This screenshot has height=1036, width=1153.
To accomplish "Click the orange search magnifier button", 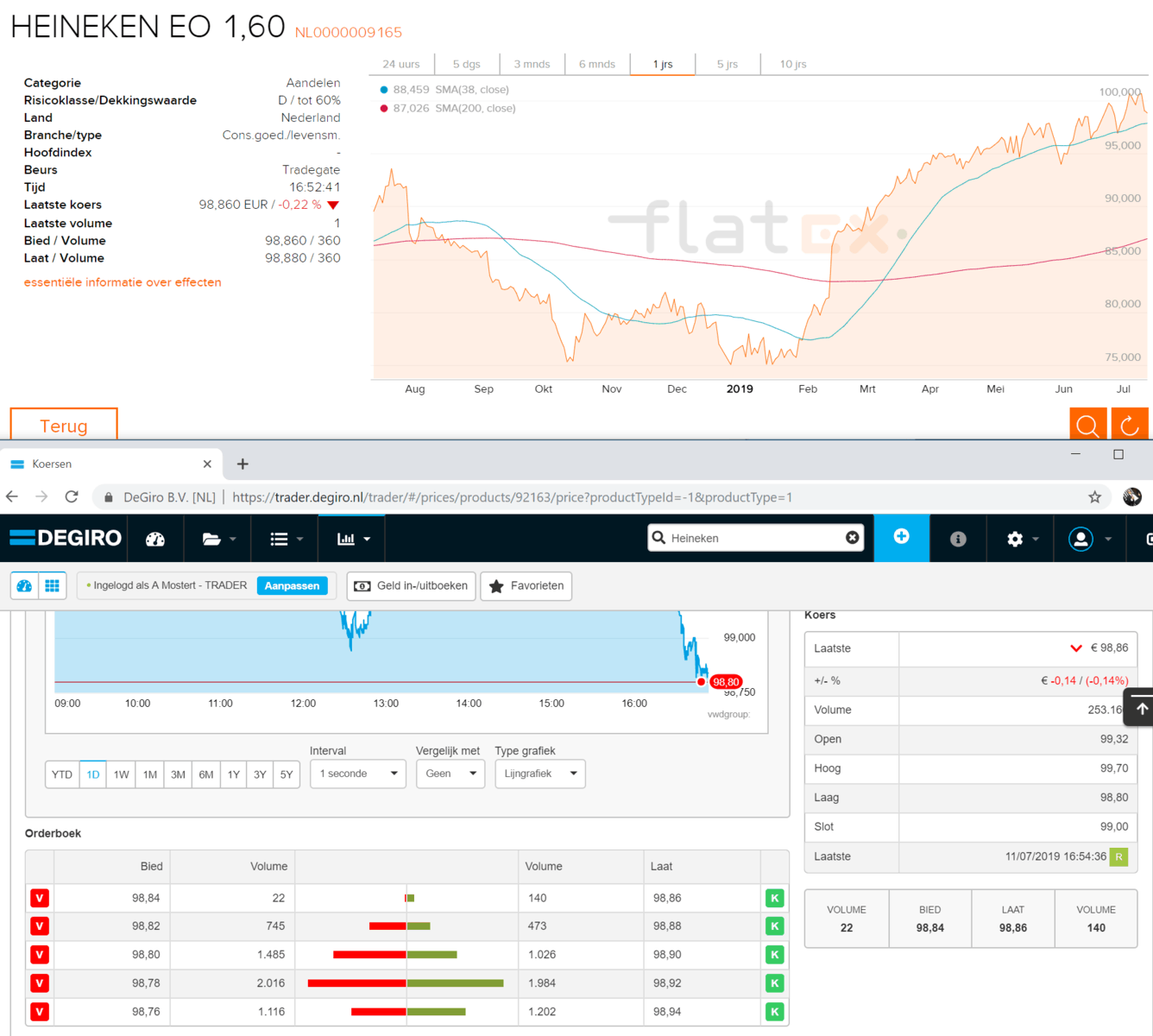I will coord(1087,425).
